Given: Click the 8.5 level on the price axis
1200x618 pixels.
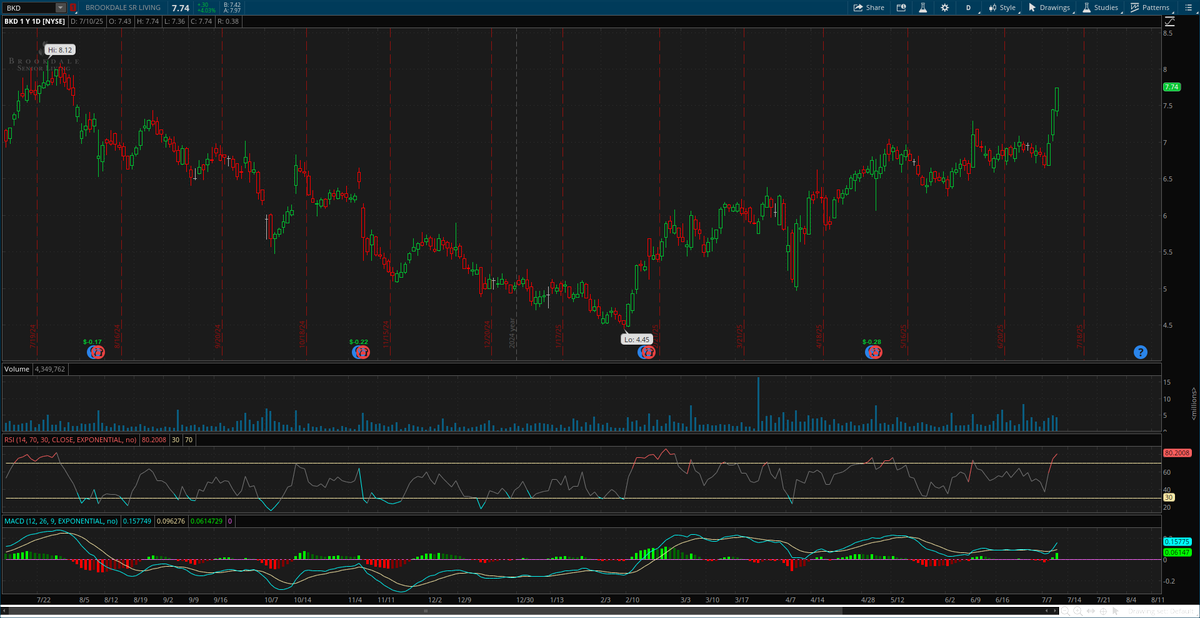Looking at the screenshot, I should 1168,33.
